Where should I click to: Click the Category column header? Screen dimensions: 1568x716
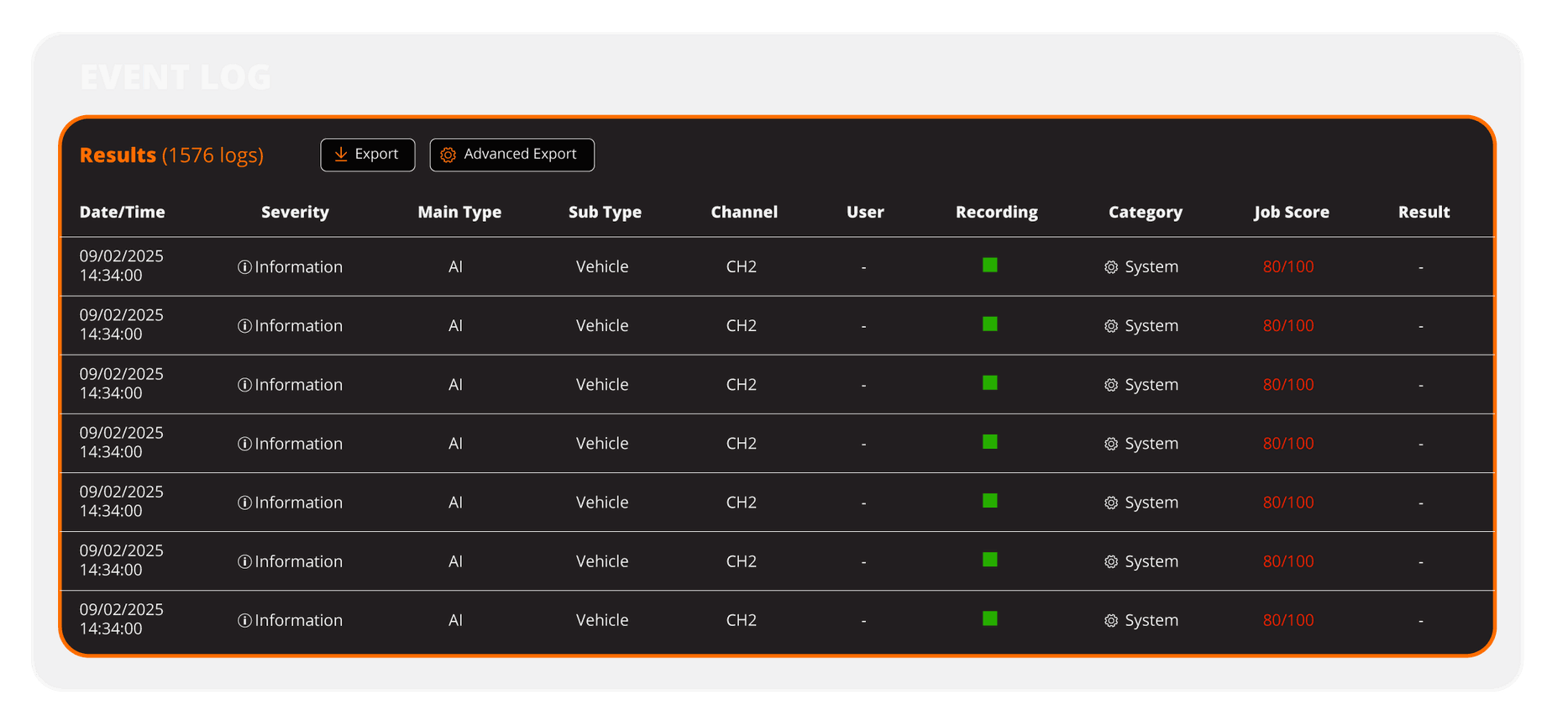click(x=1145, y=212)
